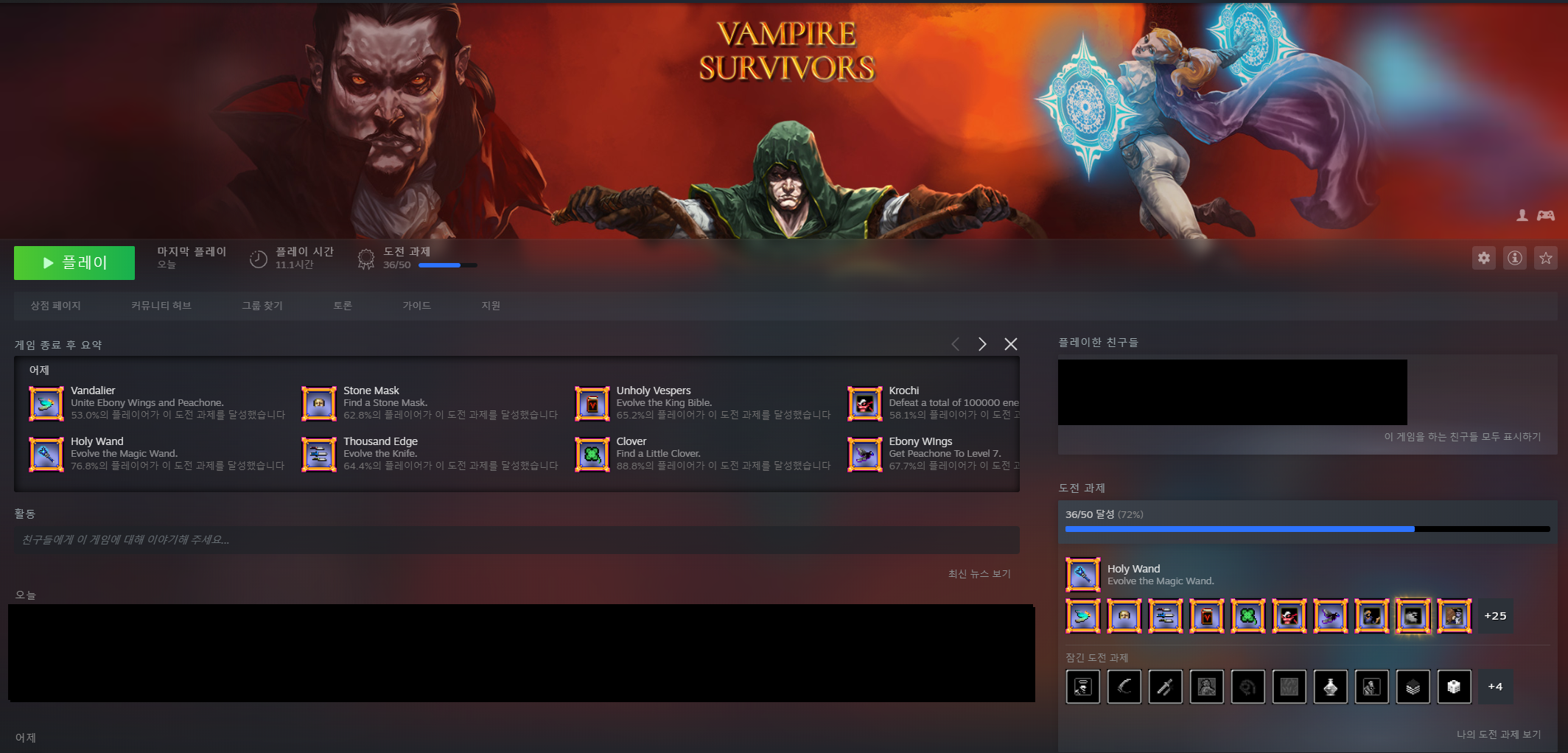Click the 플레이한 친구들 heading
Viewport: 1568px width, 753px height.
pos(1098,343)
